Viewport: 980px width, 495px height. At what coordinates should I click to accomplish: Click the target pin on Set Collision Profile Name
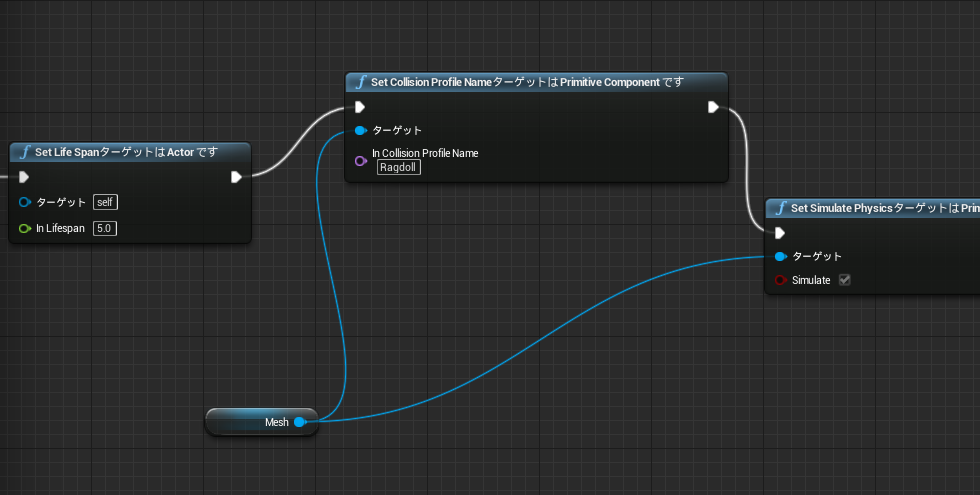tap(361, 131)
